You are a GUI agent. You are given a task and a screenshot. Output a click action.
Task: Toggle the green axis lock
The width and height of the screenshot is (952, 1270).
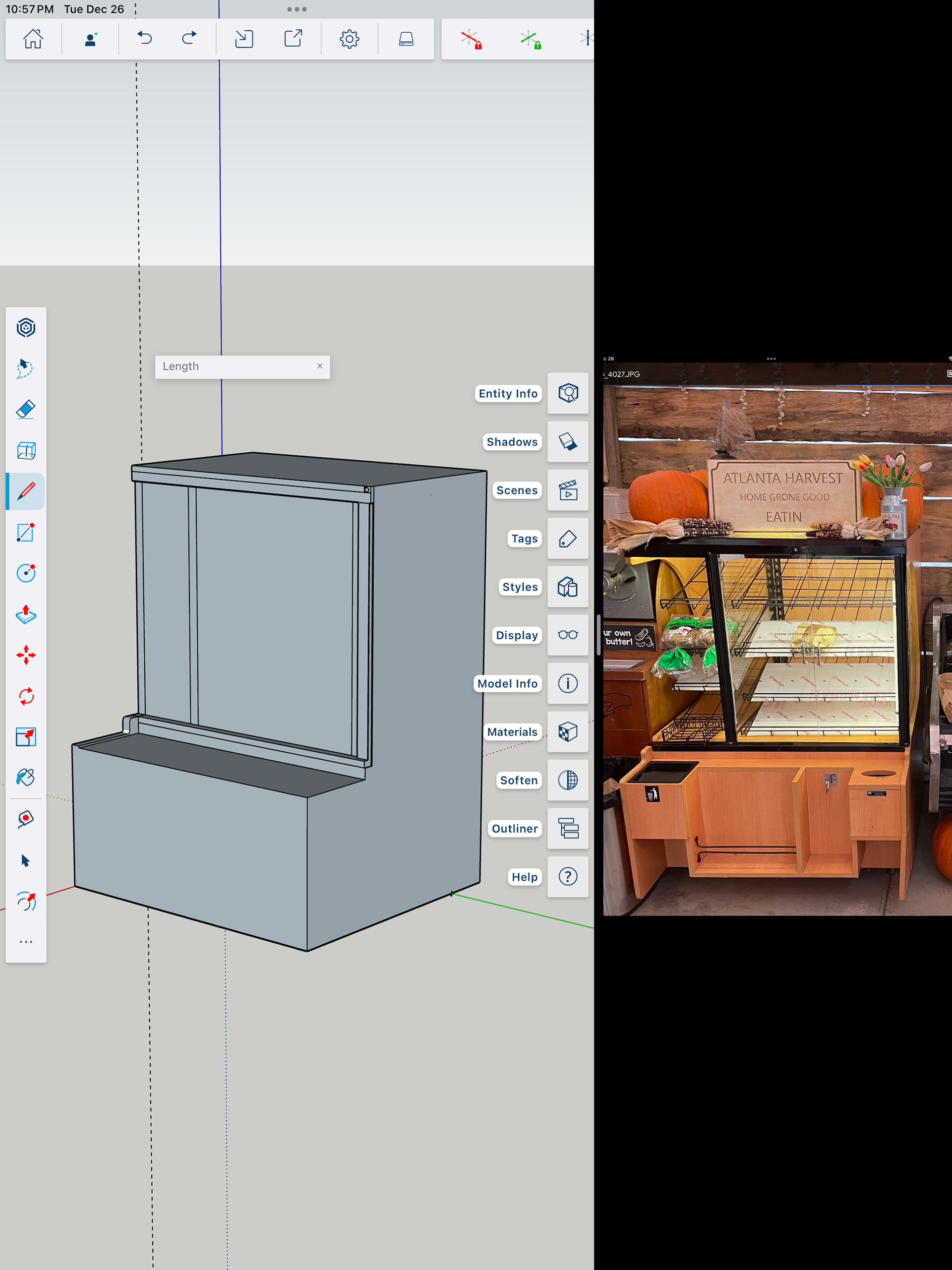(x=531, y=39)
